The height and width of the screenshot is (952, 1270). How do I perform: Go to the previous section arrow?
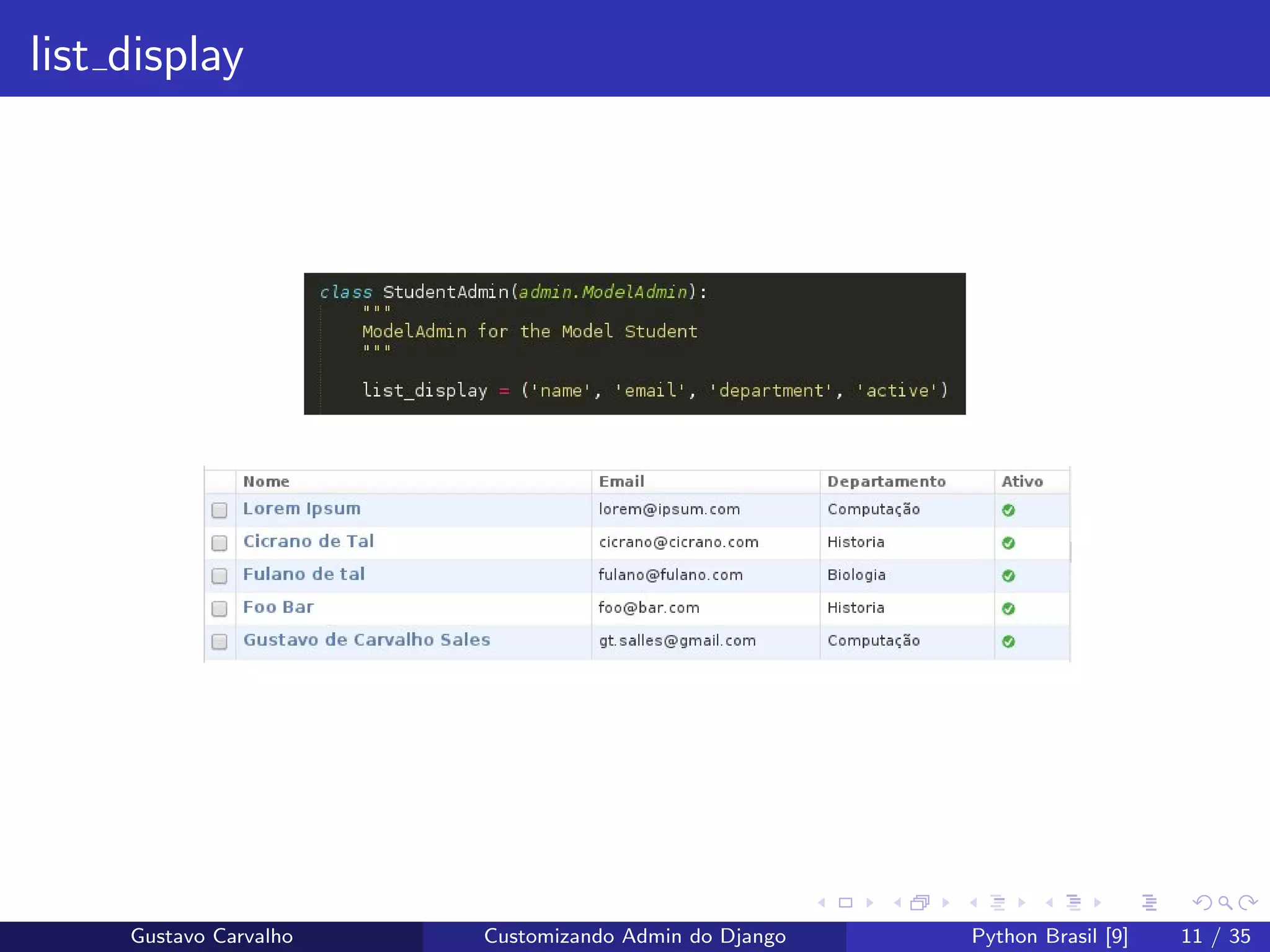(x=1049, y=903)
